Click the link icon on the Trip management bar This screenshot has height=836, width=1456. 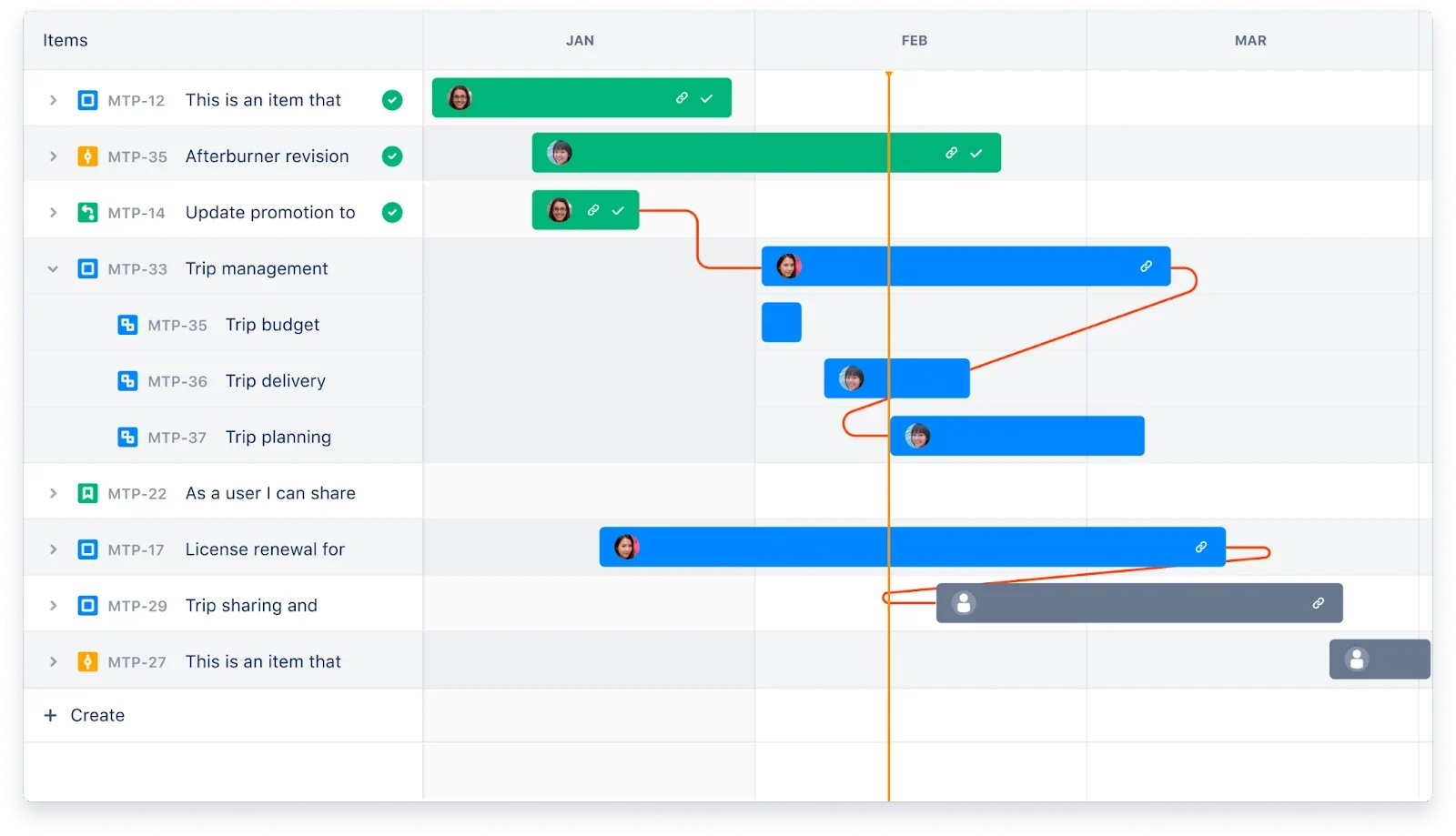click(1146, 267)
